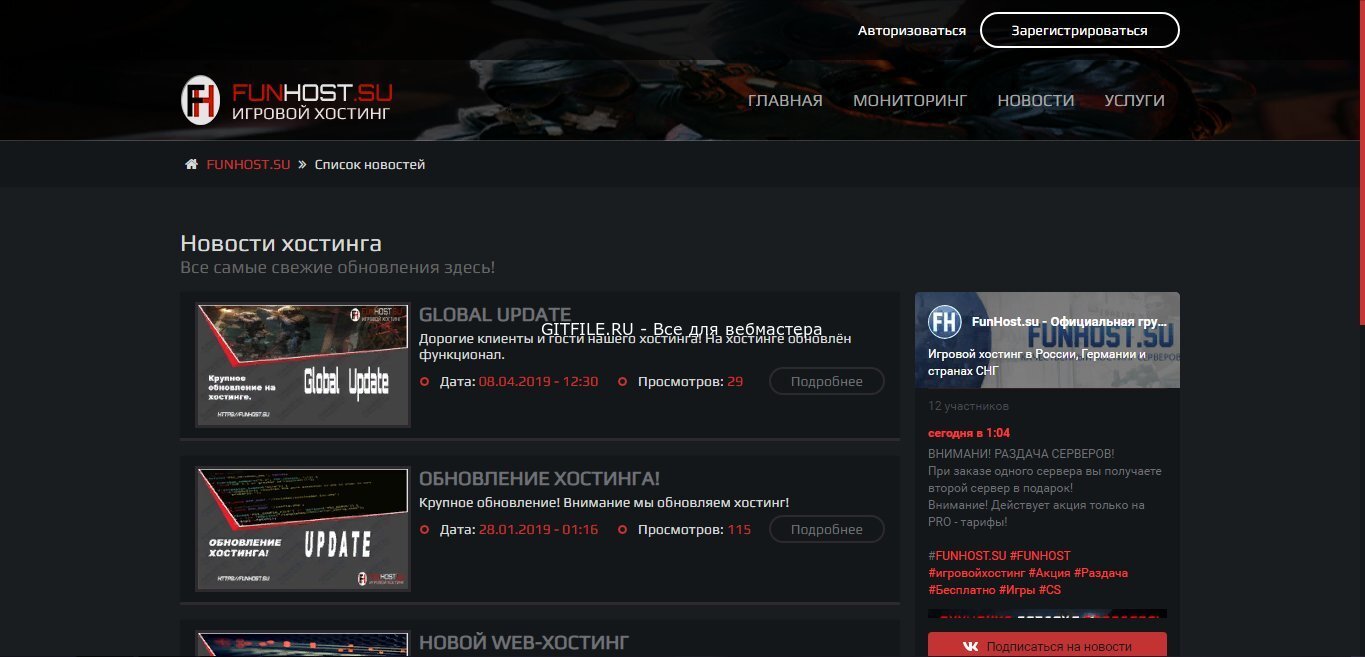This screenshot has height=657, width=1365.
Task: Open the Мониторинг menu item
Action: point(910,100)
